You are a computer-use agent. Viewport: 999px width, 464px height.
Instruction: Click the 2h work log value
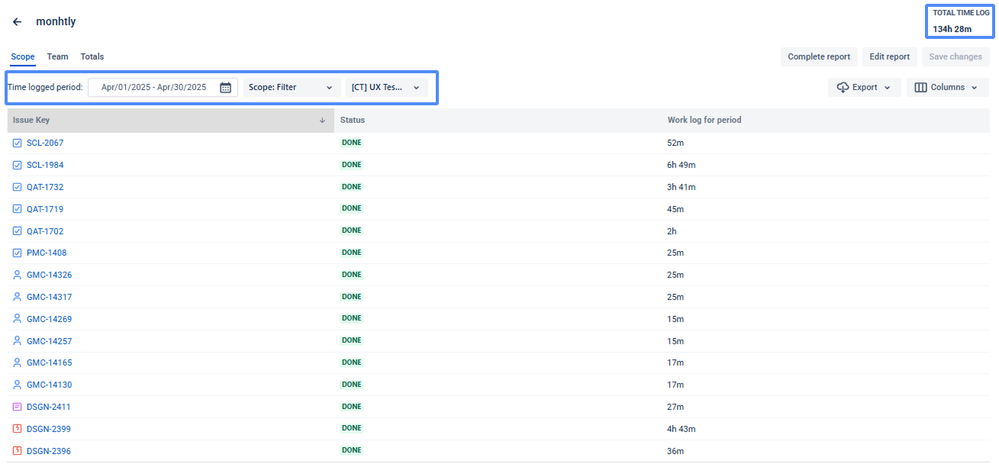tap(672, 231)
